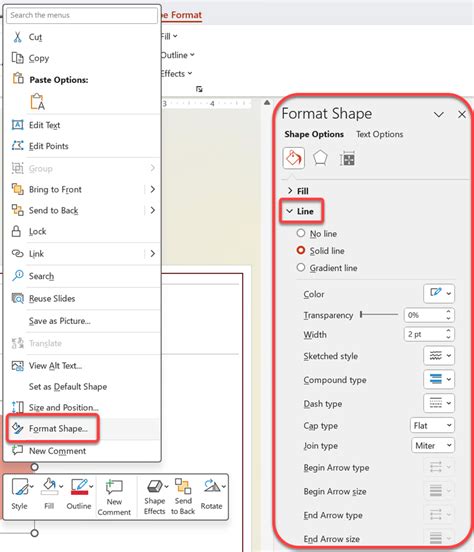Click the Edit Points icon

[x=17, y=145]
